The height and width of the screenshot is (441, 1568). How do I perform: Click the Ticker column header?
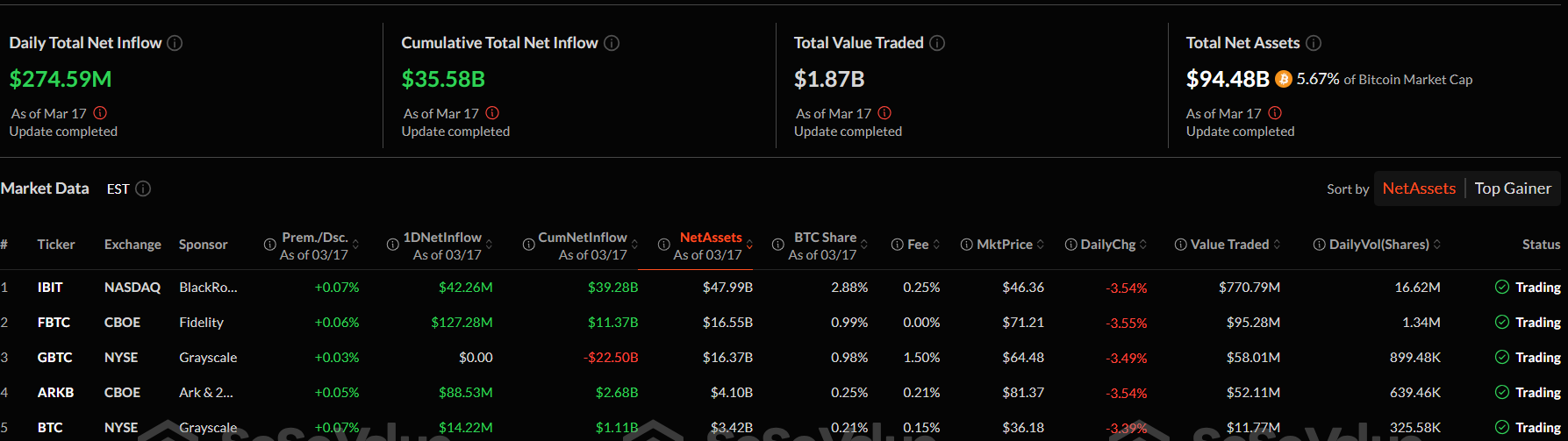(x=56, y=245)
